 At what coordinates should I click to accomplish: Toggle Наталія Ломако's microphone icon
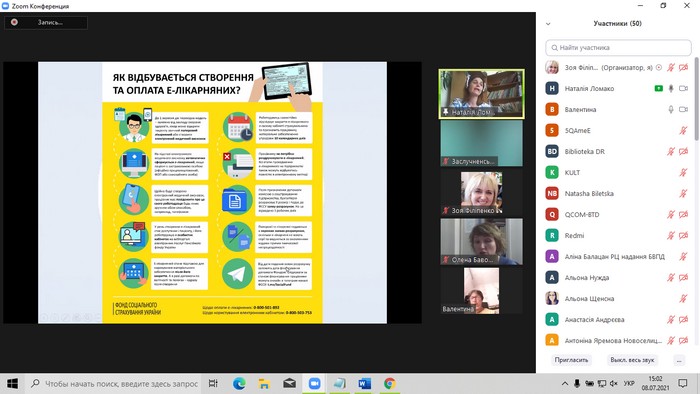click(671, 88)
